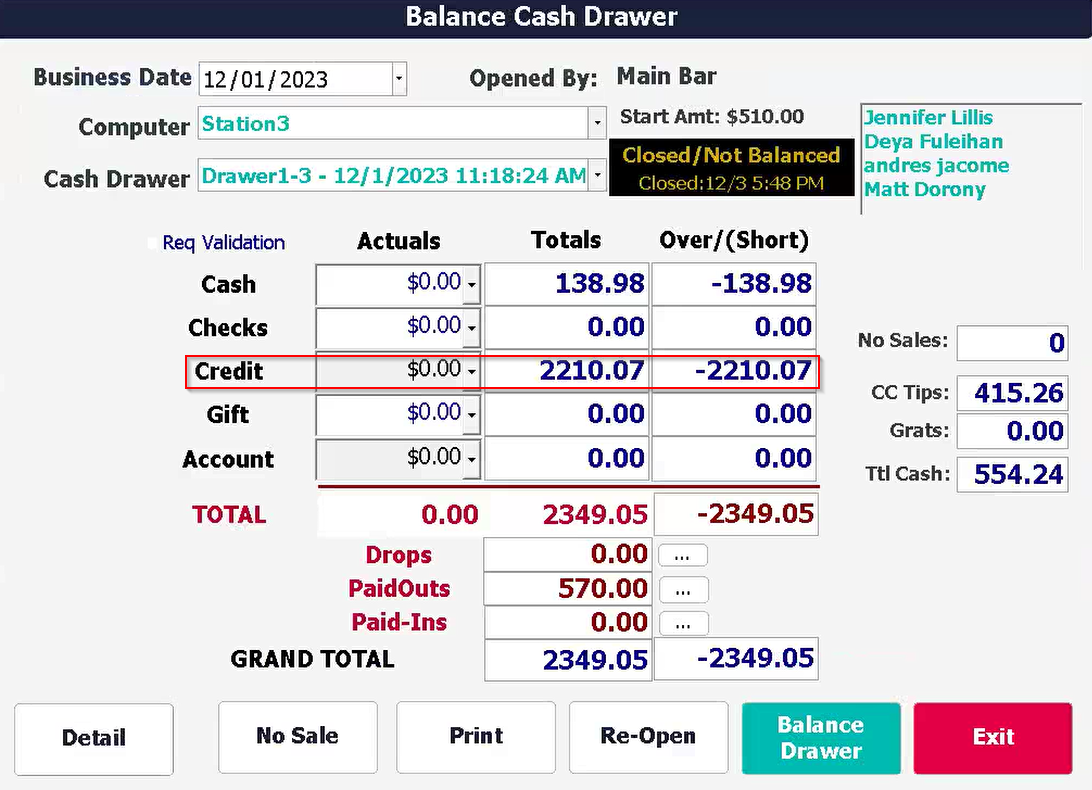Open the Business Date dropdown arrow

[399, 79]
